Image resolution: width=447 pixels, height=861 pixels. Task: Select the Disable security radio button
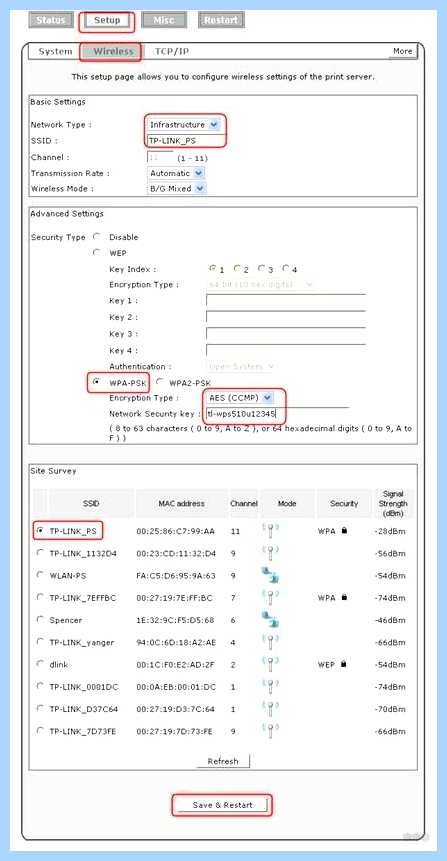(x=97, y=237)
